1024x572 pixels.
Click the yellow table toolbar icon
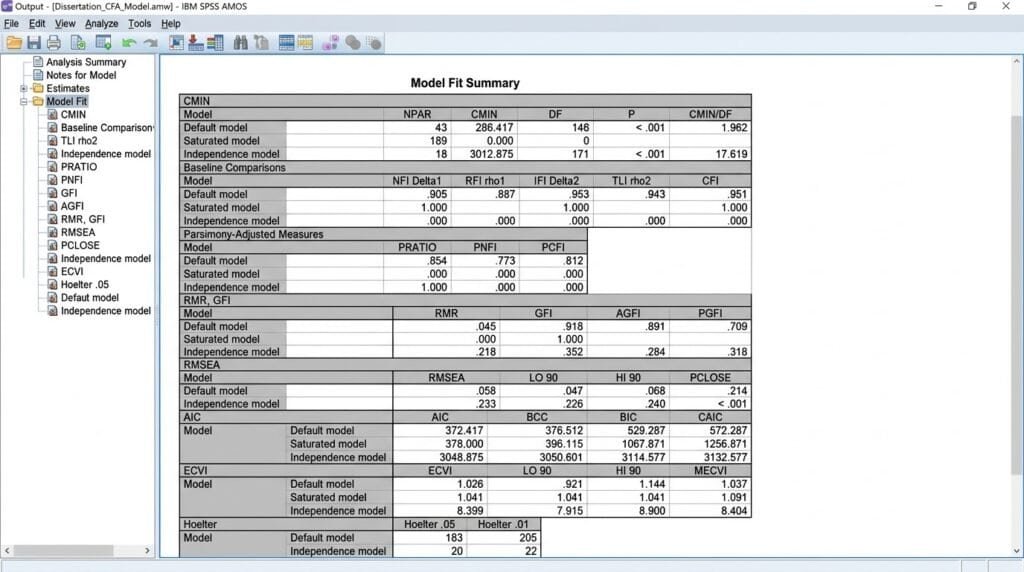coord(306,43)
